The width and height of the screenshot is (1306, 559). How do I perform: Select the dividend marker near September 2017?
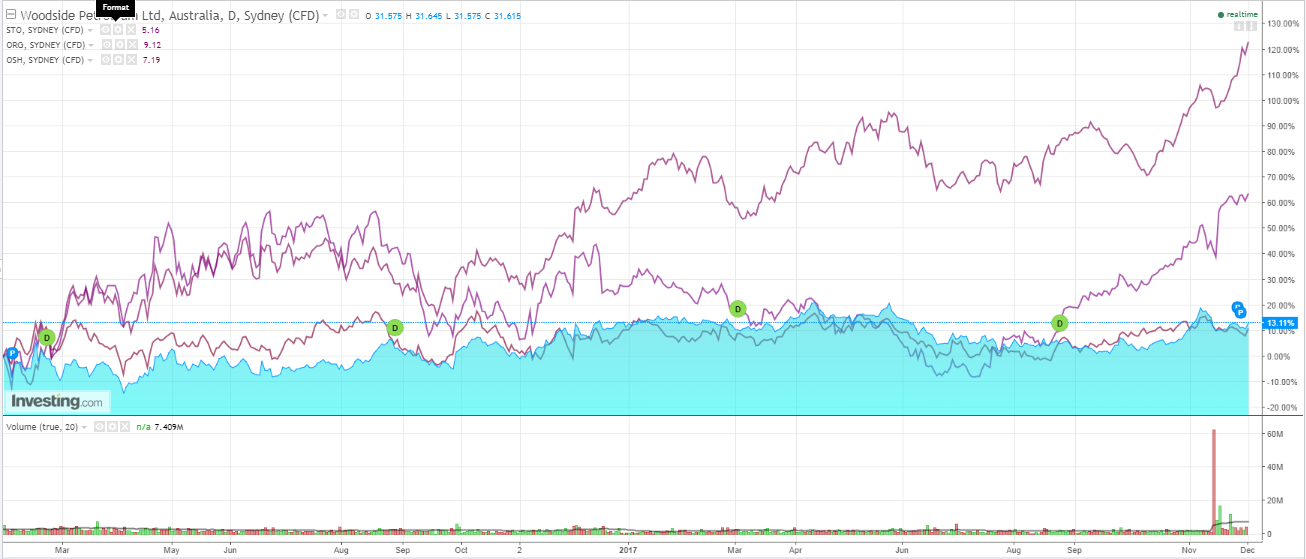pos(1060,323)
